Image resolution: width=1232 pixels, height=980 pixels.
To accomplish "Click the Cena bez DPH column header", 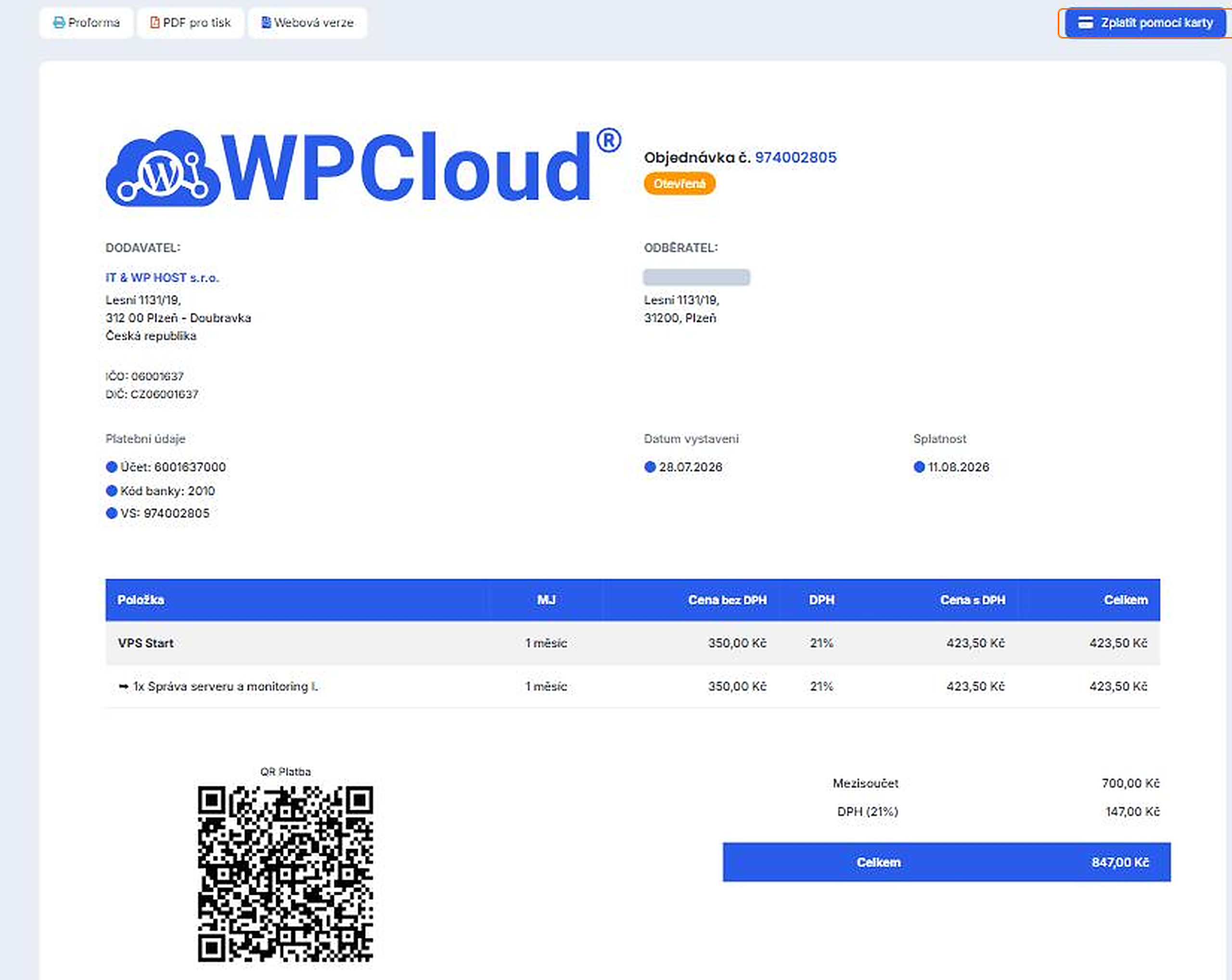I will (x=728, y=600).
